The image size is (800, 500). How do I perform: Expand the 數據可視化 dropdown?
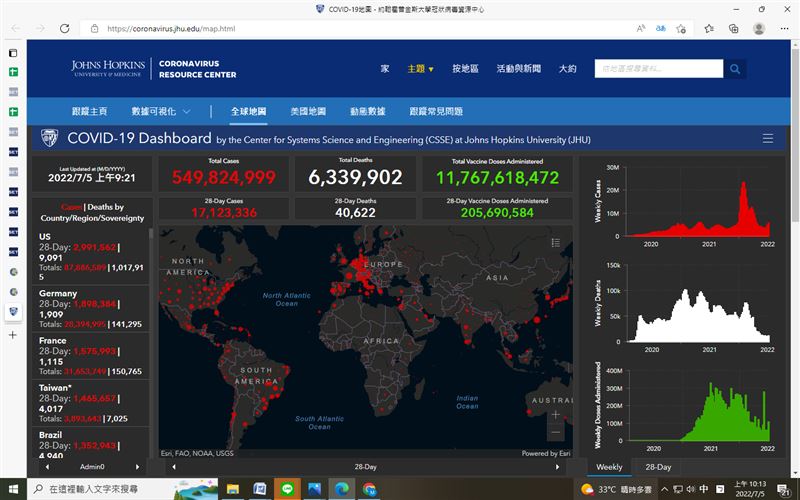tap(161, 111)
